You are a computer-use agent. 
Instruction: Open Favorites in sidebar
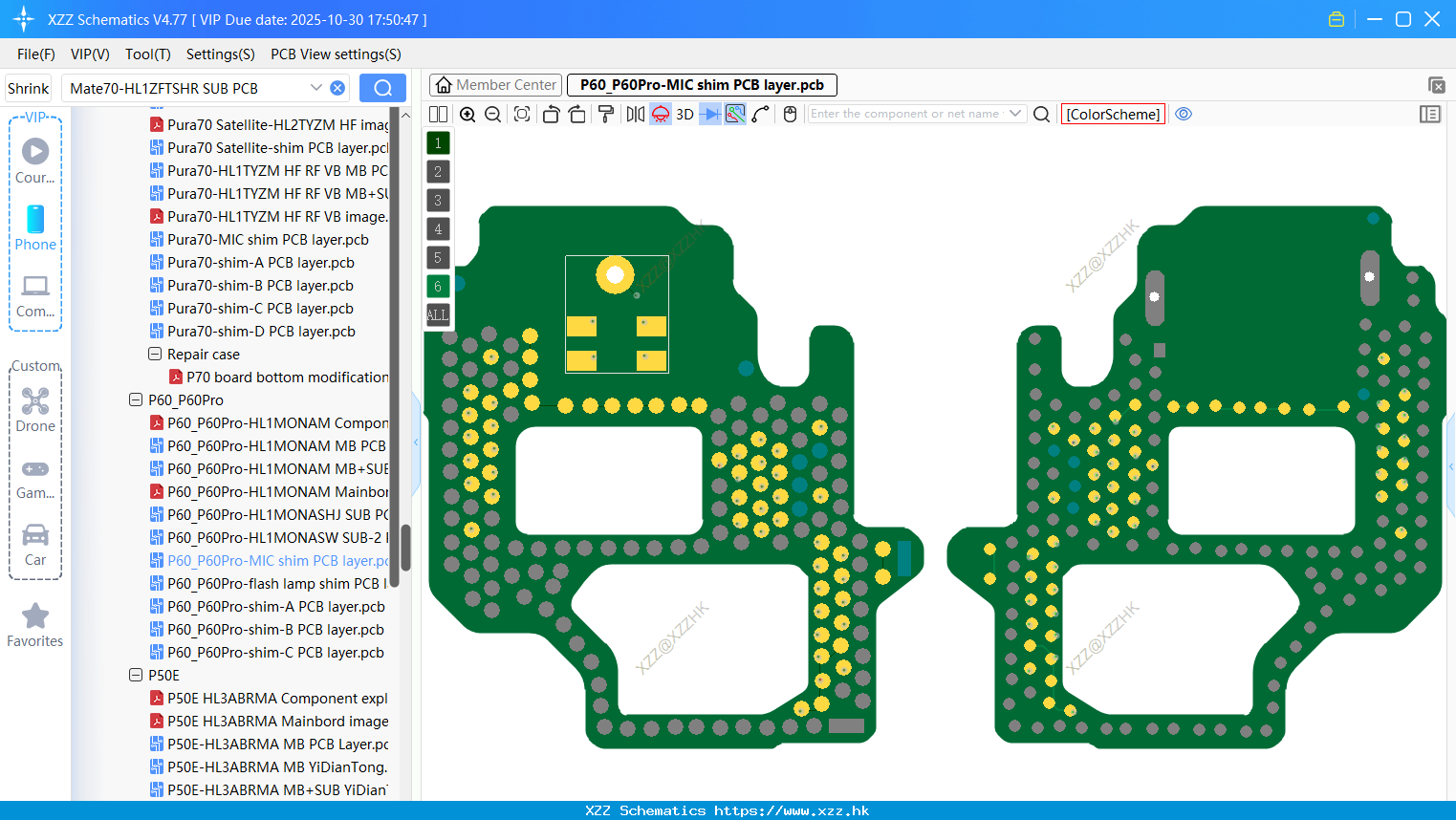tap(35, 626)
